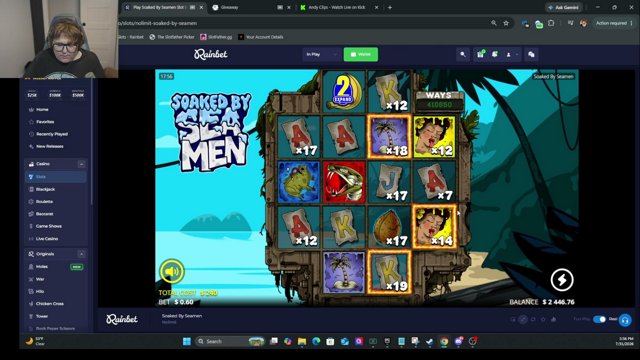This screenshot has height=360, width=640.
Task: Open Your Account Details bookmark
Action: coord(261,37)
